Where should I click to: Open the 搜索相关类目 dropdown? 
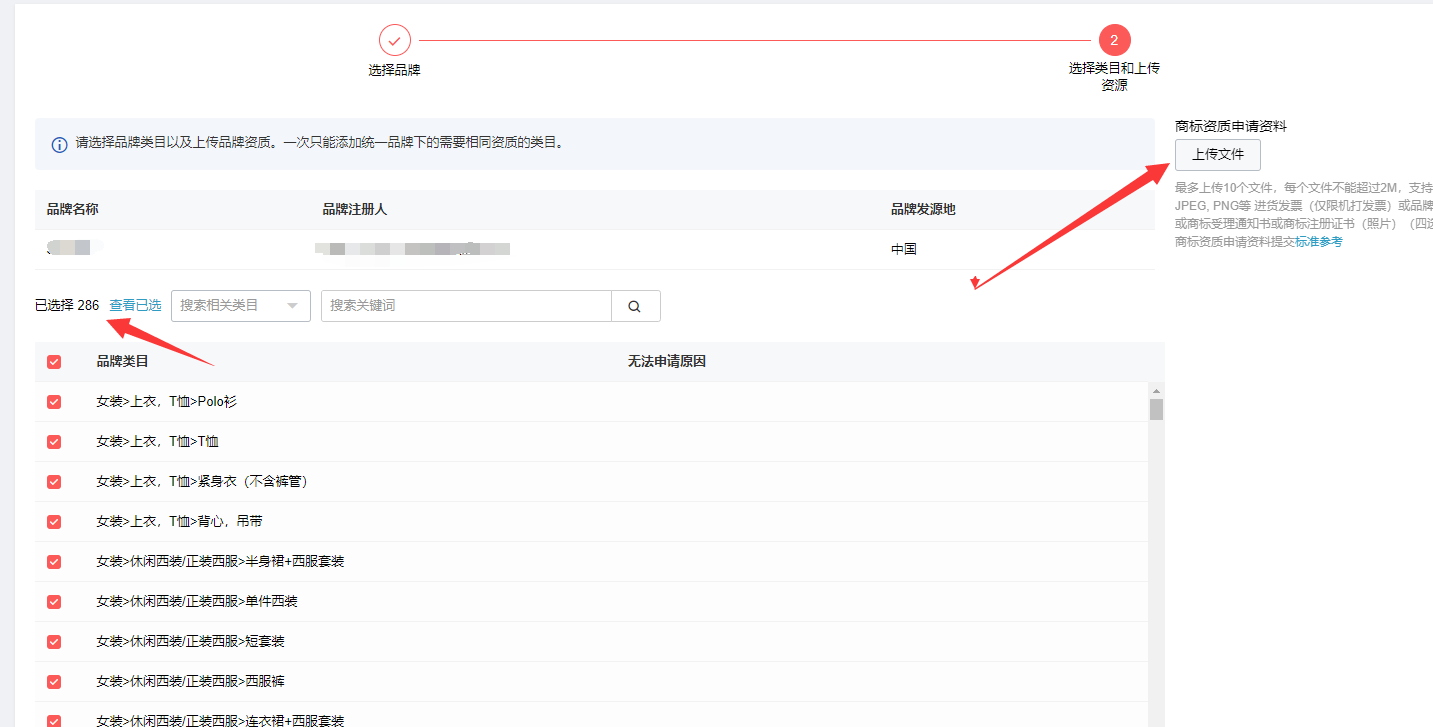240,305
